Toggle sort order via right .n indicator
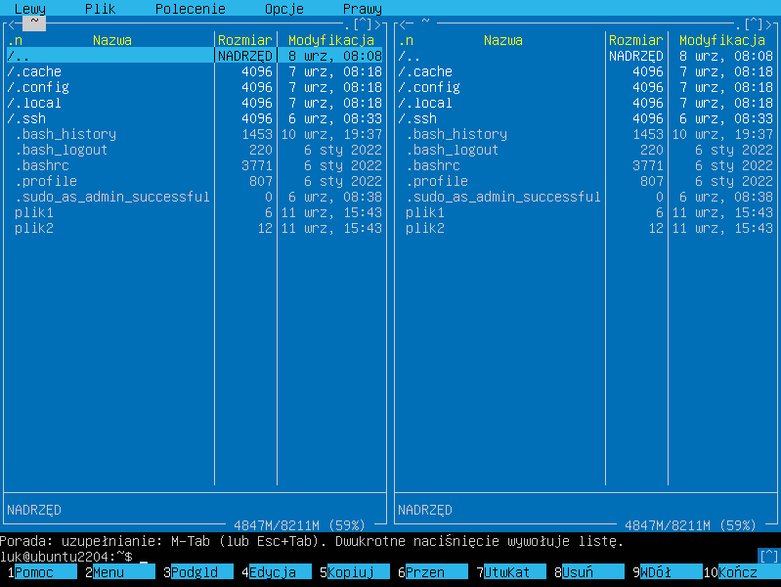The height and width of the screenshot is (587, 781). tap(406, 40)
